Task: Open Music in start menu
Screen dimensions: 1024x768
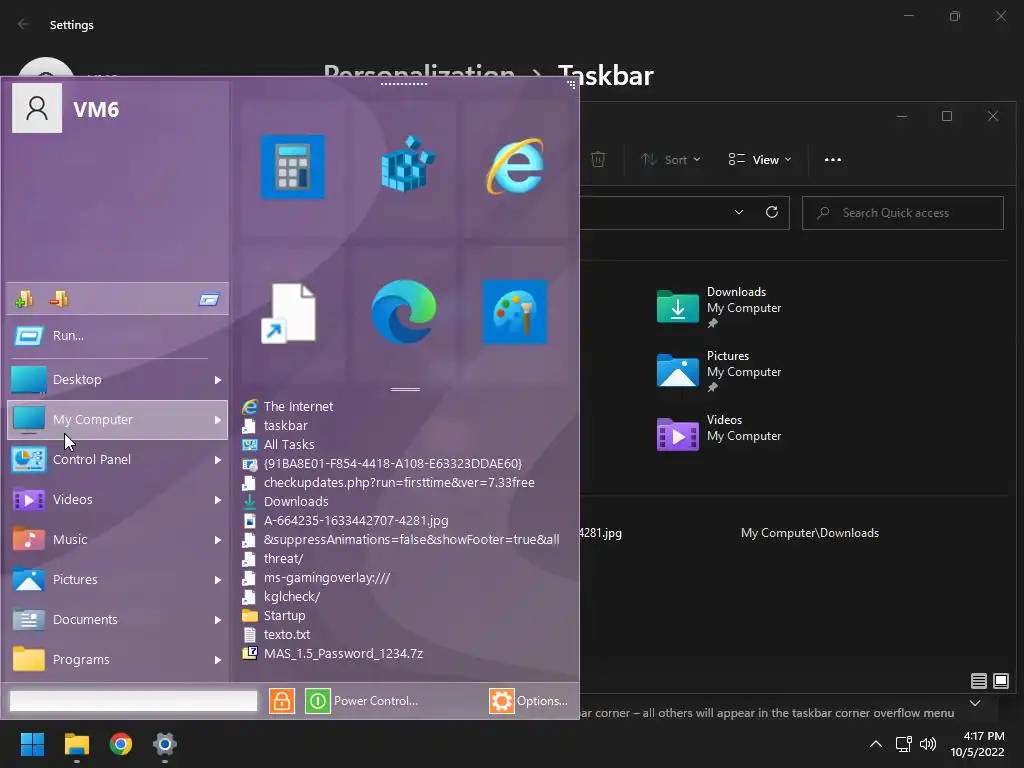Action: point(118,539)
